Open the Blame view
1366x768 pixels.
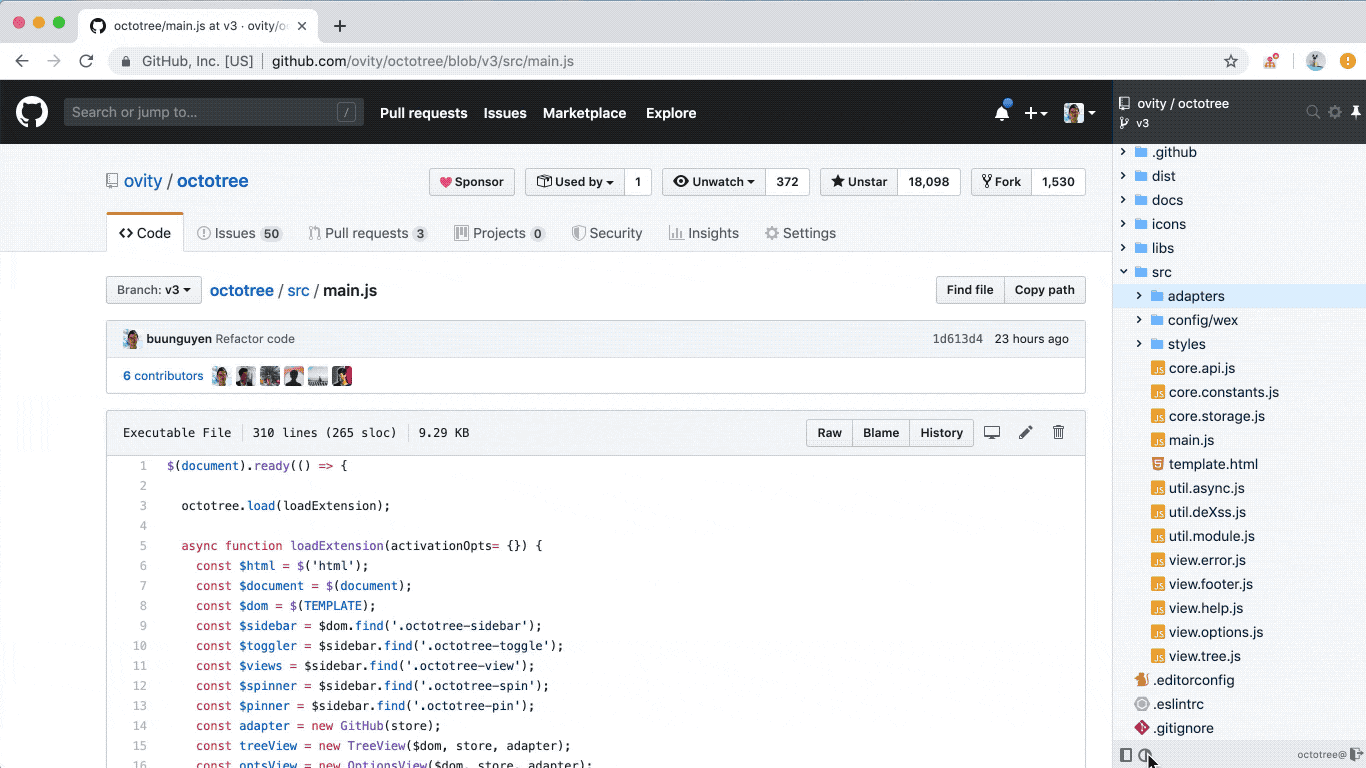(881, 433)
